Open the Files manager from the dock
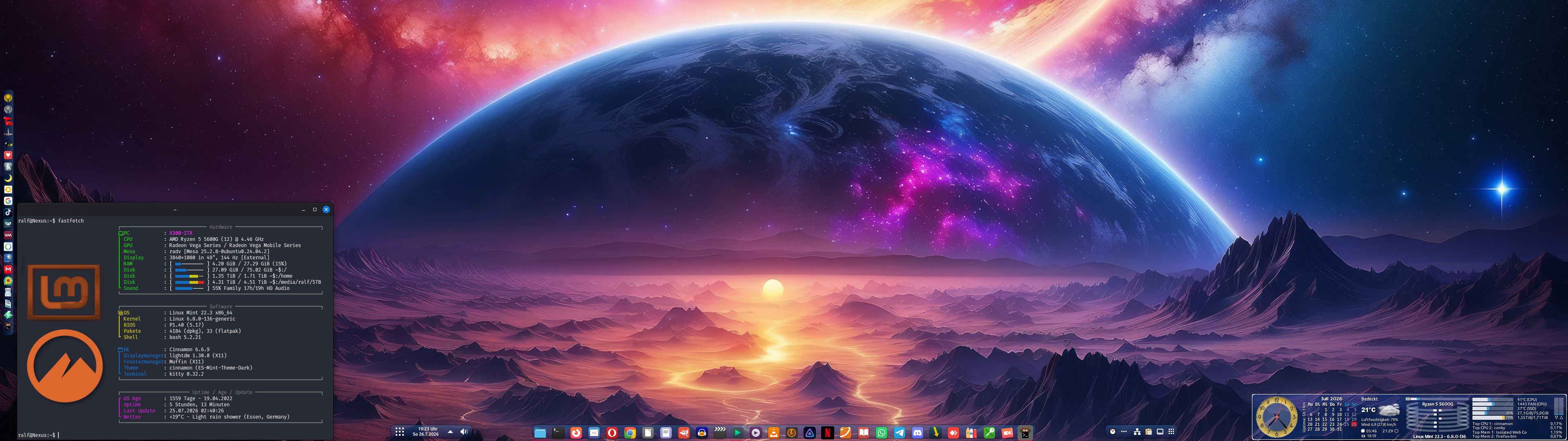 coord(540,432)
